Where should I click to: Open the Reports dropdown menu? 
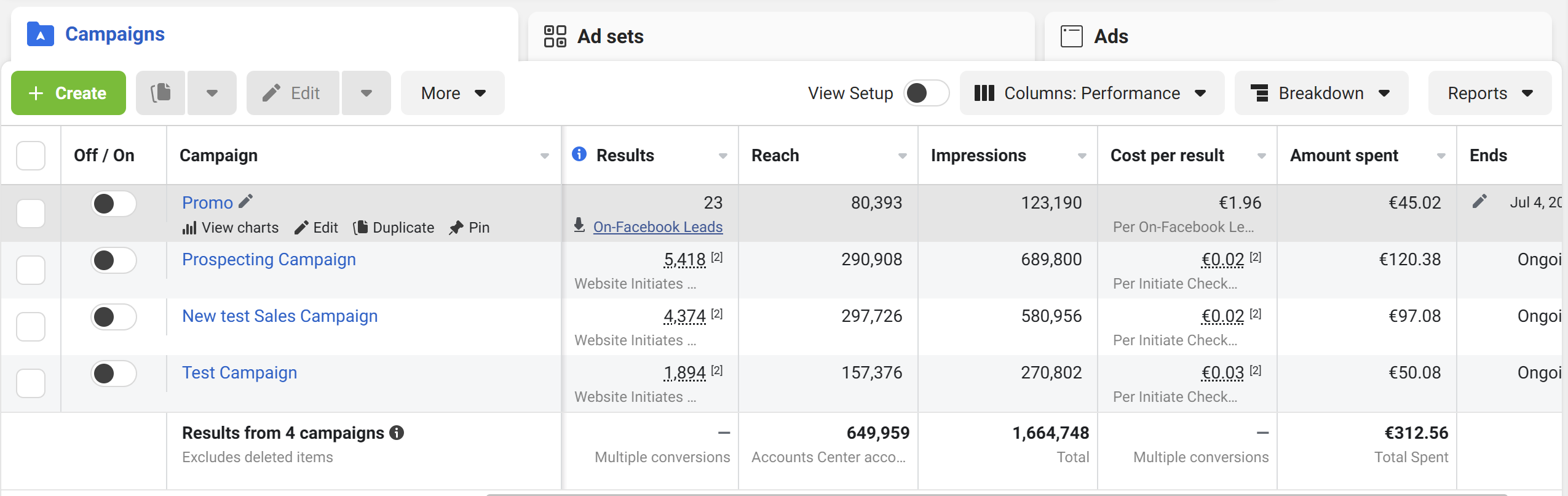click(x=1489, y=93)
